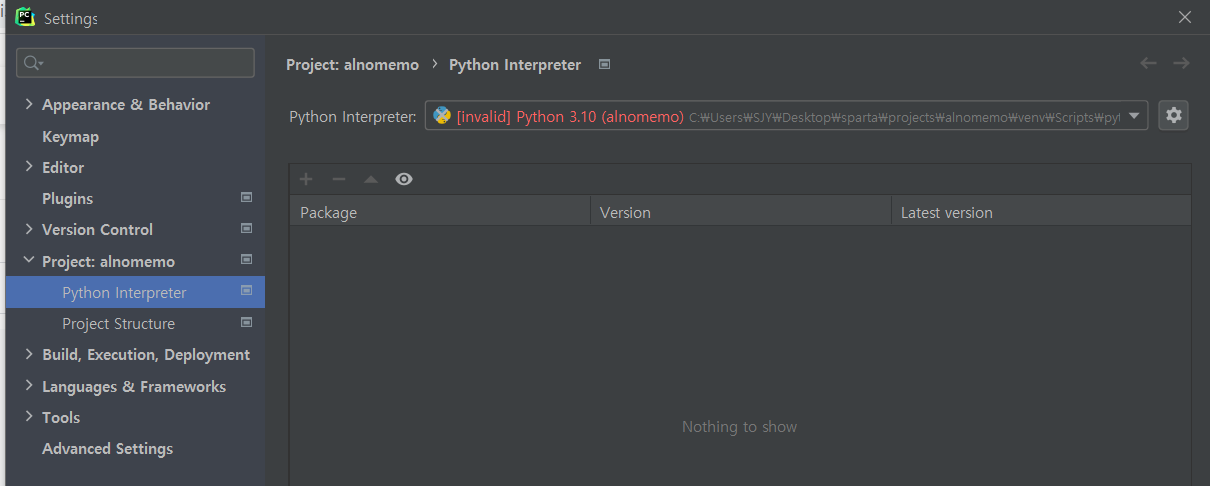Expand the Tools section

(29, 417)
